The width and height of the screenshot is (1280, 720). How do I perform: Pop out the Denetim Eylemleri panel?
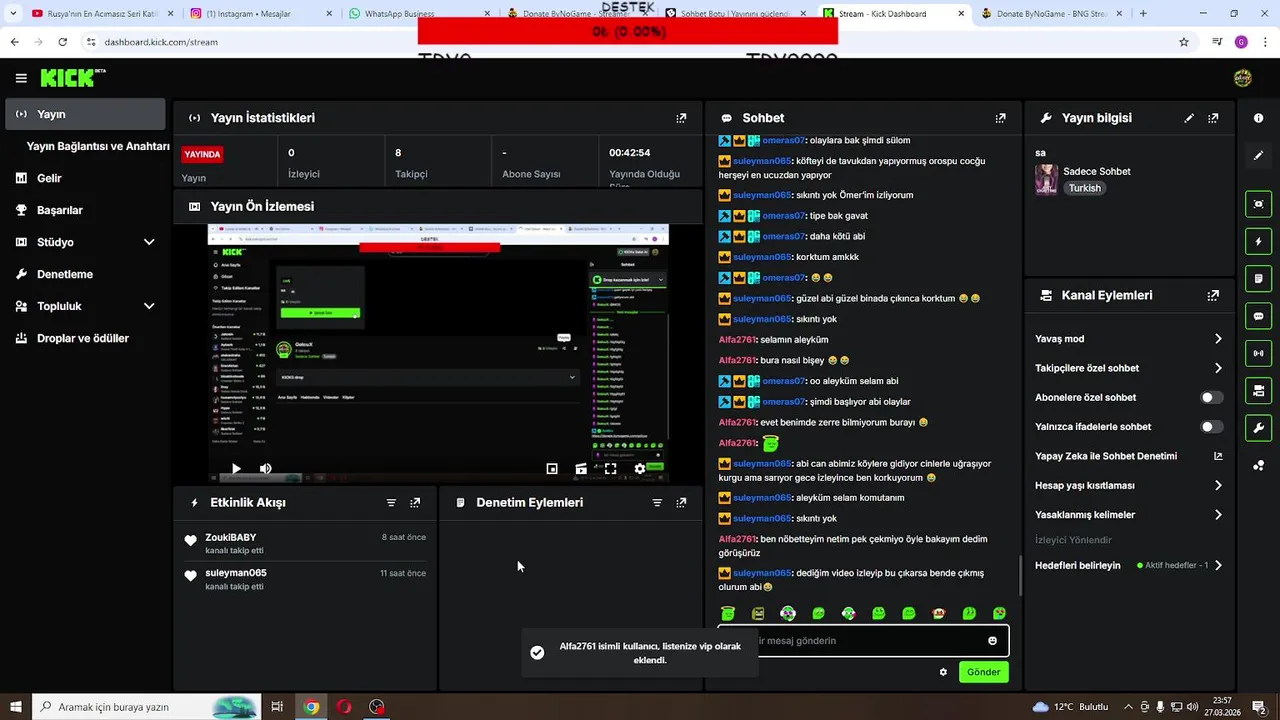coord(681,503)
